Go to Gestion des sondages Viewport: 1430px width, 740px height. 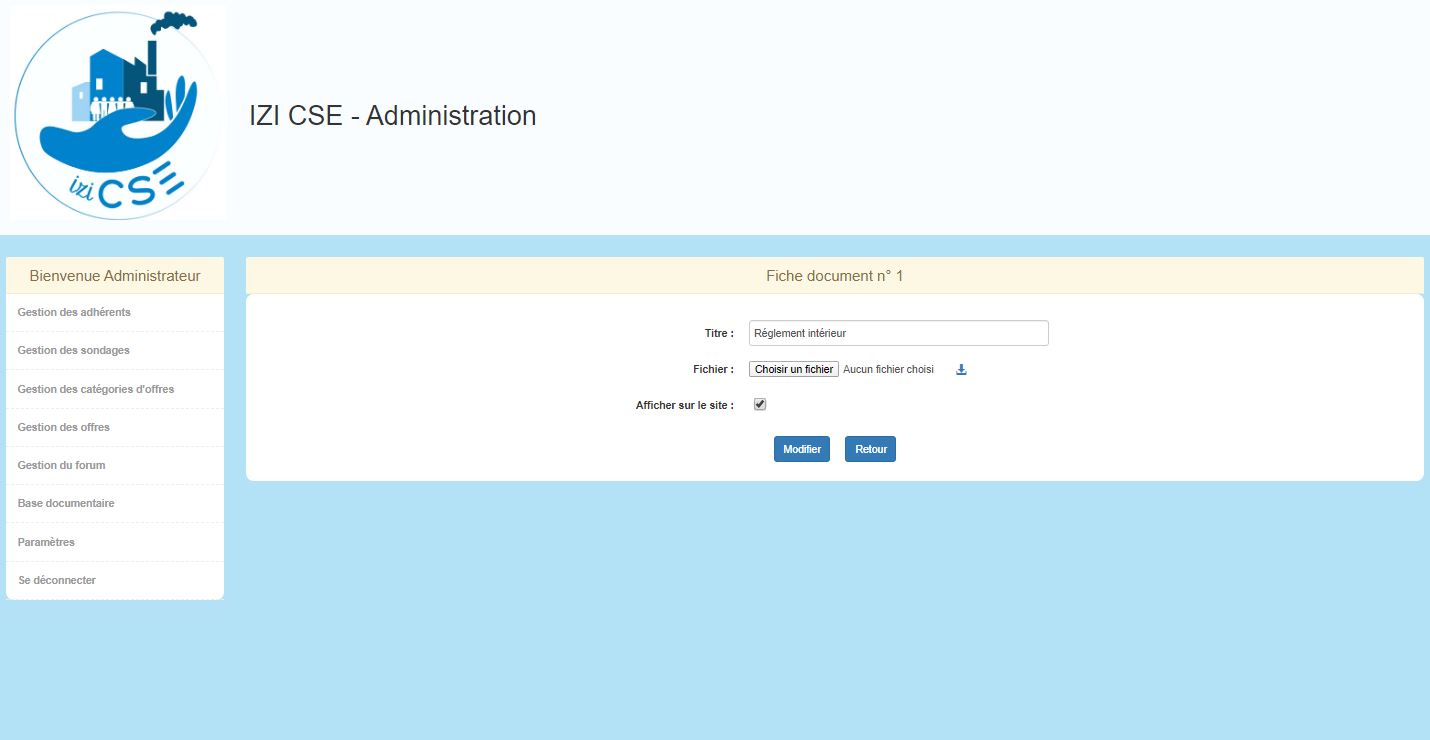73,350
